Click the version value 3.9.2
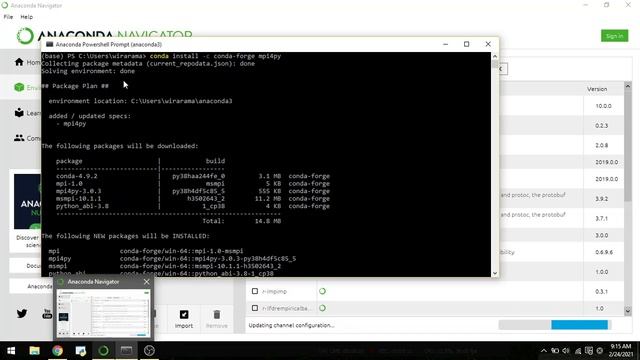Viewport: 640px width, 360px height. point(601,199)
